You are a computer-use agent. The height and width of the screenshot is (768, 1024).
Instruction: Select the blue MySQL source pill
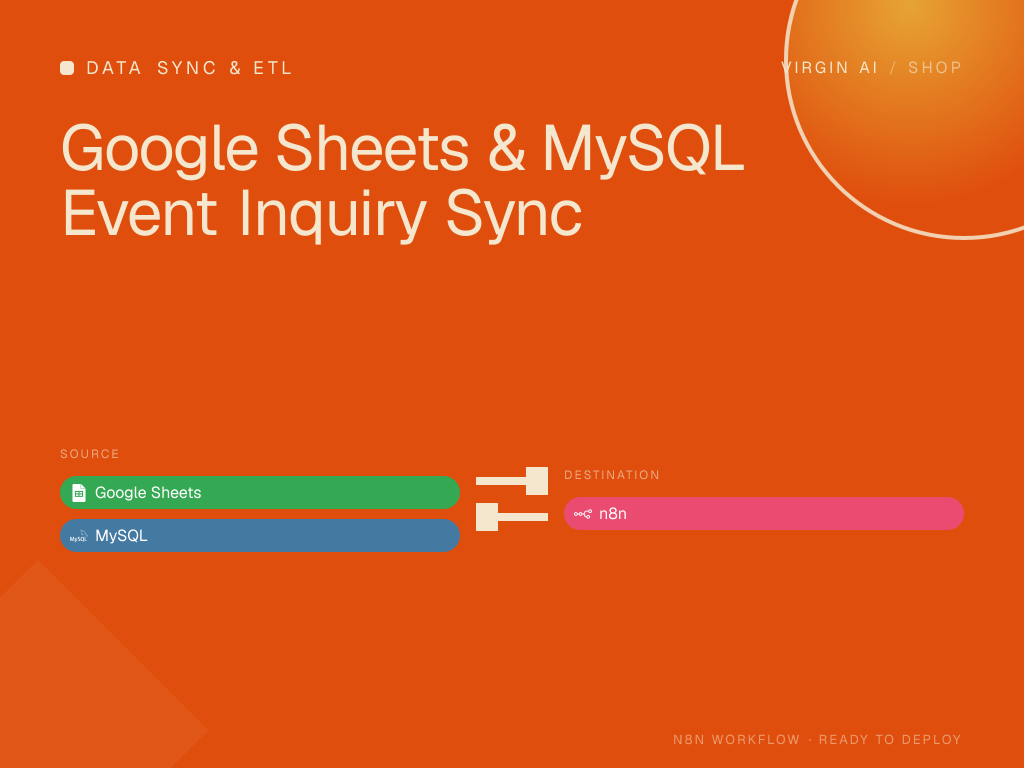pyautogui.click(x=260, y=536)
